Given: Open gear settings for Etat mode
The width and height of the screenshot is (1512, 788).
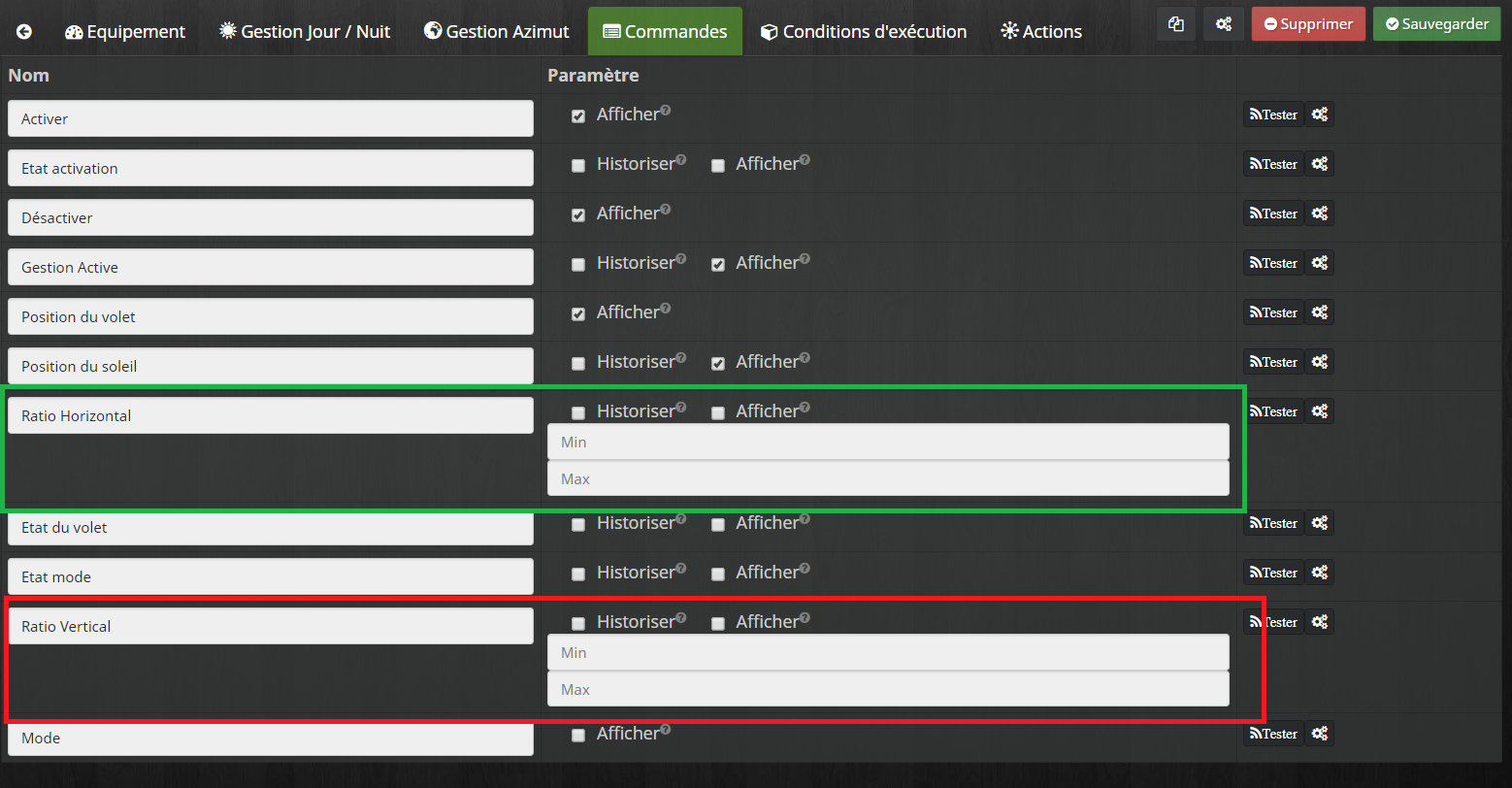Looking at the screenshot, I should [1319, 573].
